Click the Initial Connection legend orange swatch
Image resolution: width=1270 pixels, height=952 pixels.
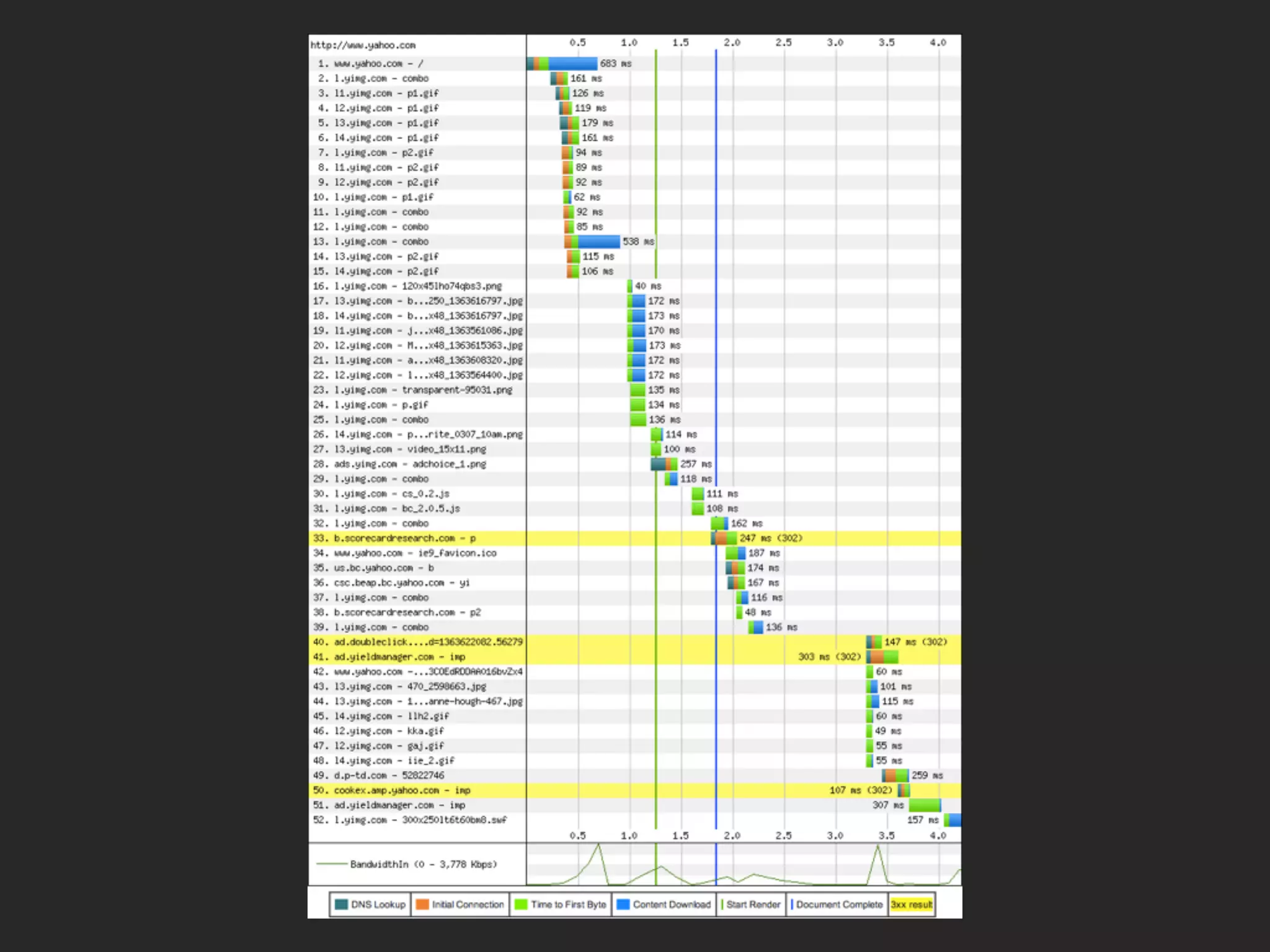click(422, 904)
